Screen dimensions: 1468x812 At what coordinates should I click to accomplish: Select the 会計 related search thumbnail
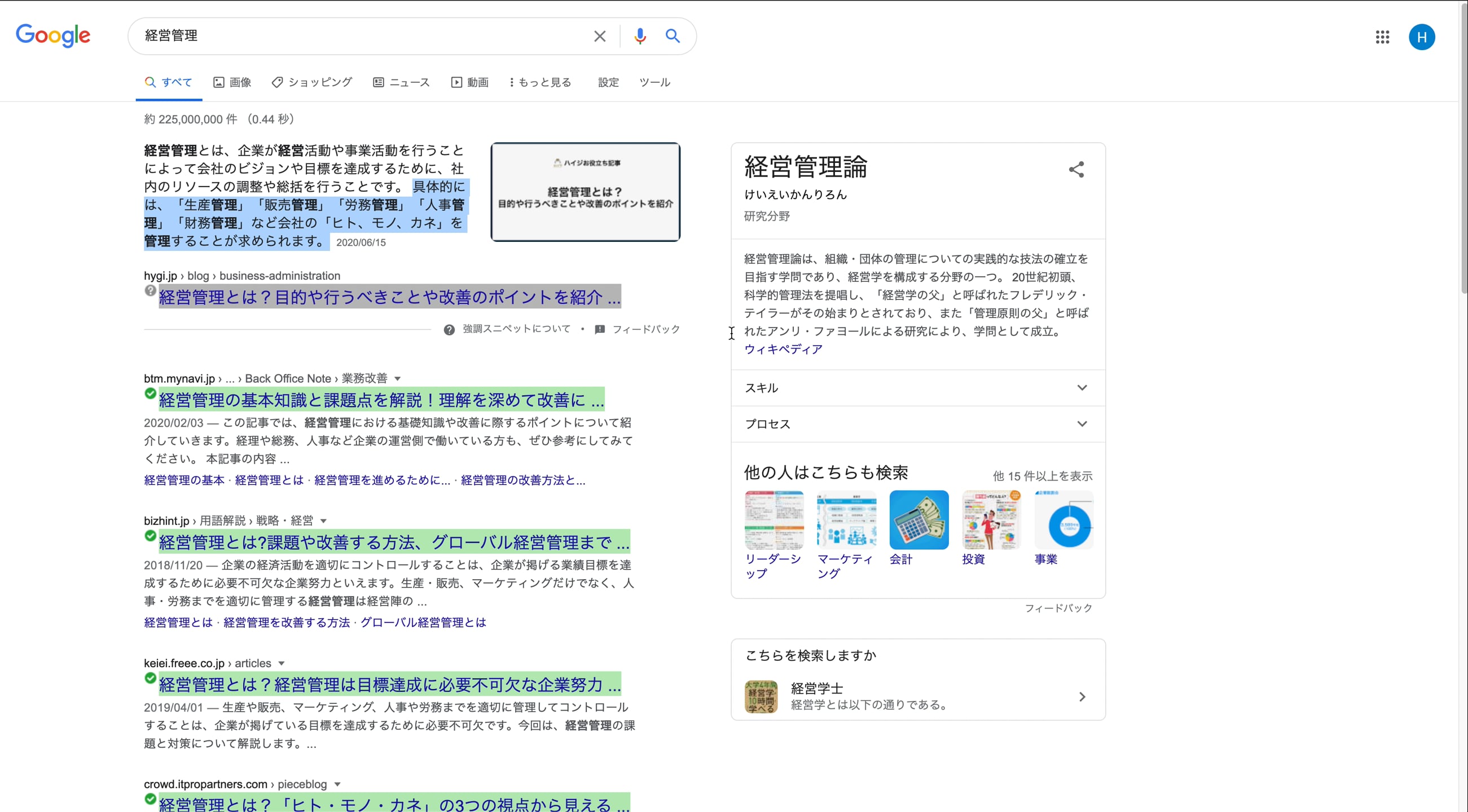tap(918, 519)
